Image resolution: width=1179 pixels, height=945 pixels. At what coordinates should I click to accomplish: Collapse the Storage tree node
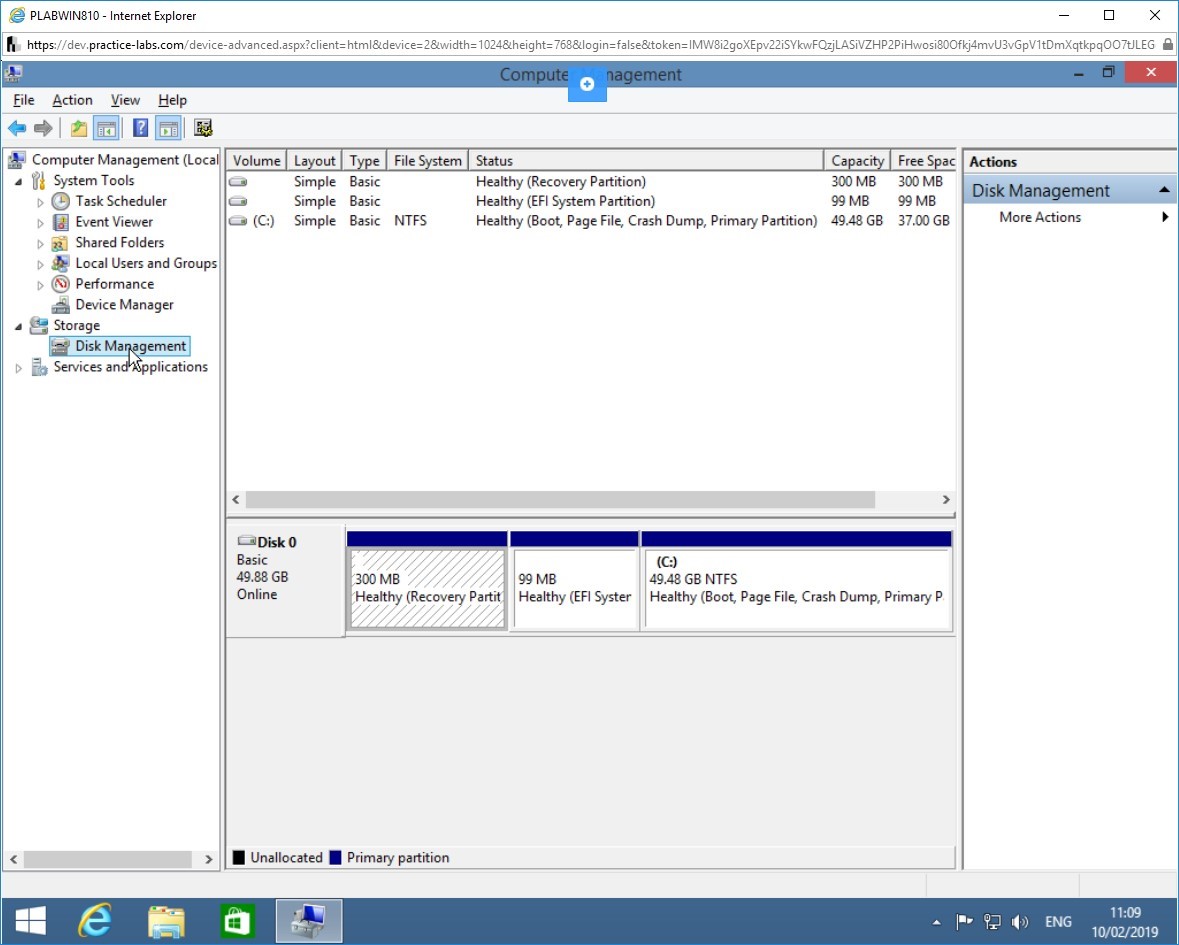click(x=19, y=326)
